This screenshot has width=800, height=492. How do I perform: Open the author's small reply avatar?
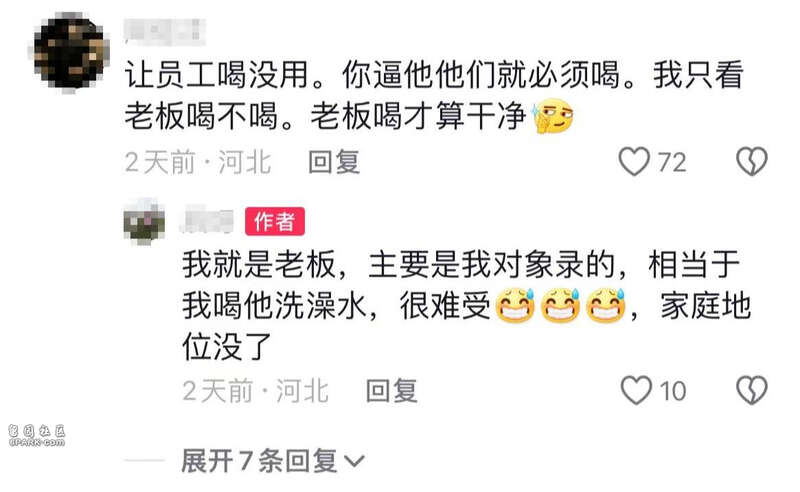[144, 222]
